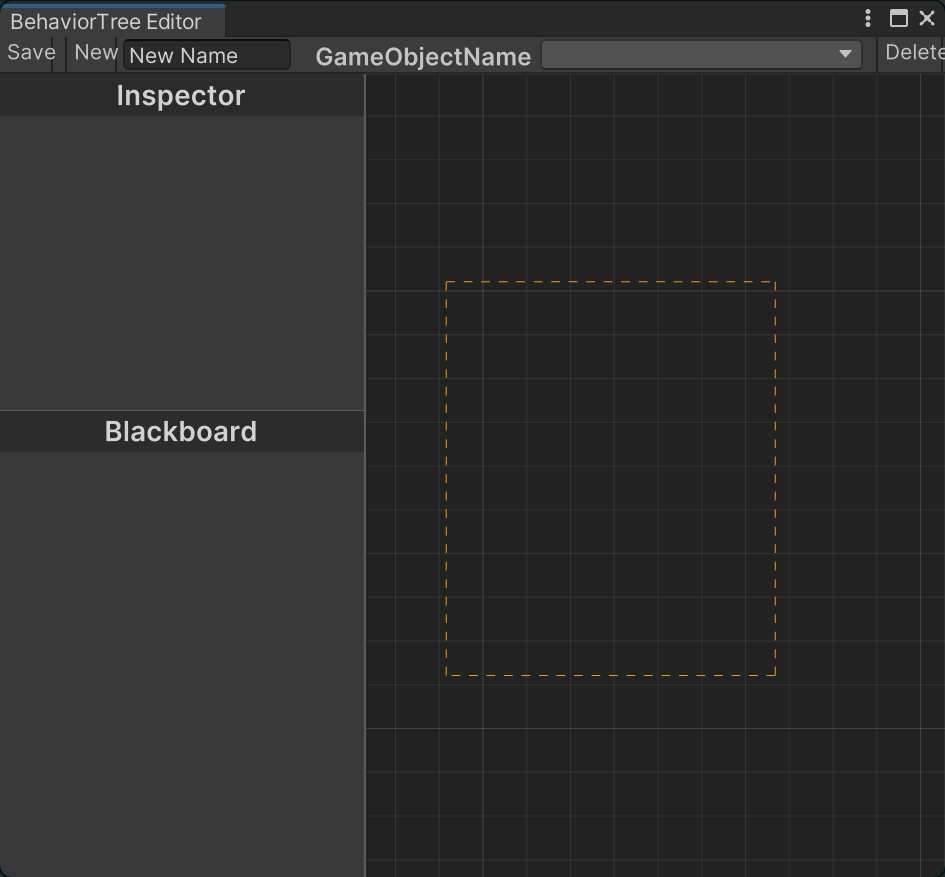Screen dimensions: 945x877
Task: Click the divider between Inspector and Blackboard
Action: [181, 411]
